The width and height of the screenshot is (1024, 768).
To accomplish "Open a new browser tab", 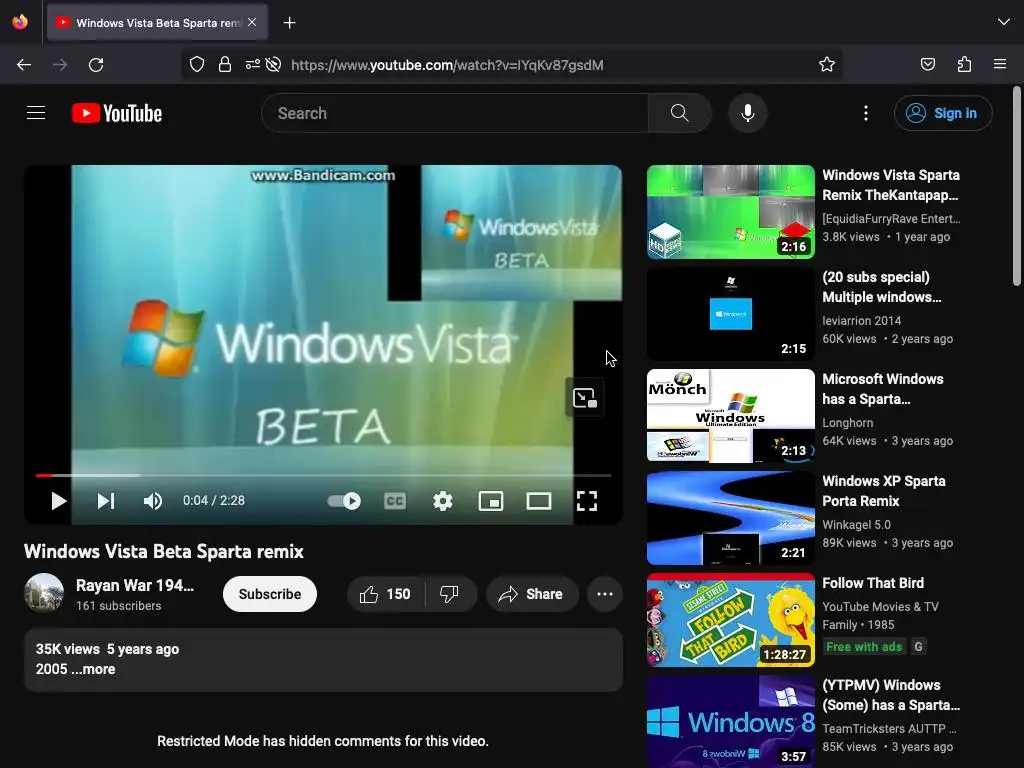I will tap(289, 23).
